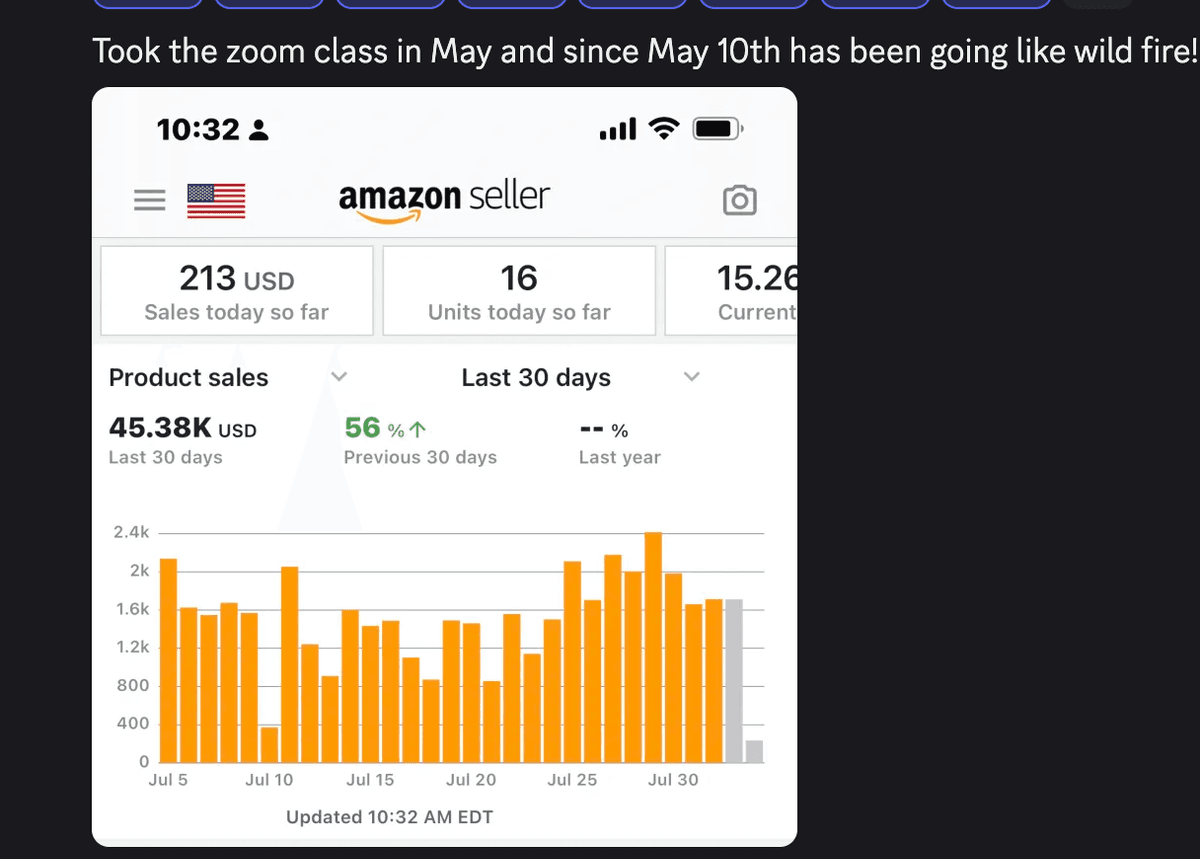Select the Units today so far card
Screen dimensions: 1200x859
pos(519,290)
